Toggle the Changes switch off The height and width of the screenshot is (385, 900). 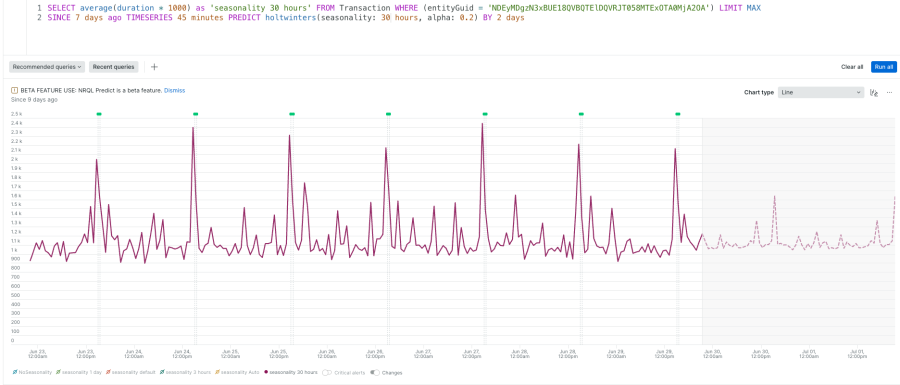375,372
